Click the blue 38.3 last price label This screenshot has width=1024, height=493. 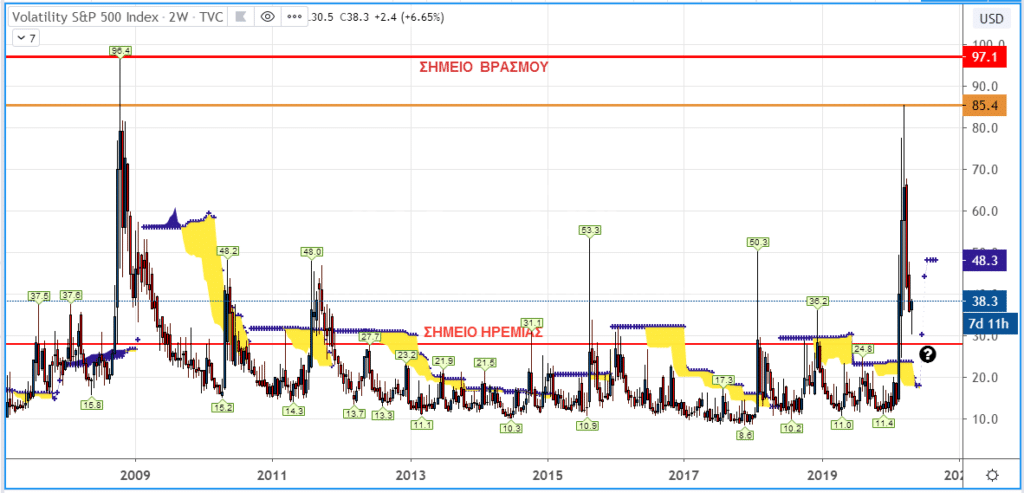tap(984, 301)
